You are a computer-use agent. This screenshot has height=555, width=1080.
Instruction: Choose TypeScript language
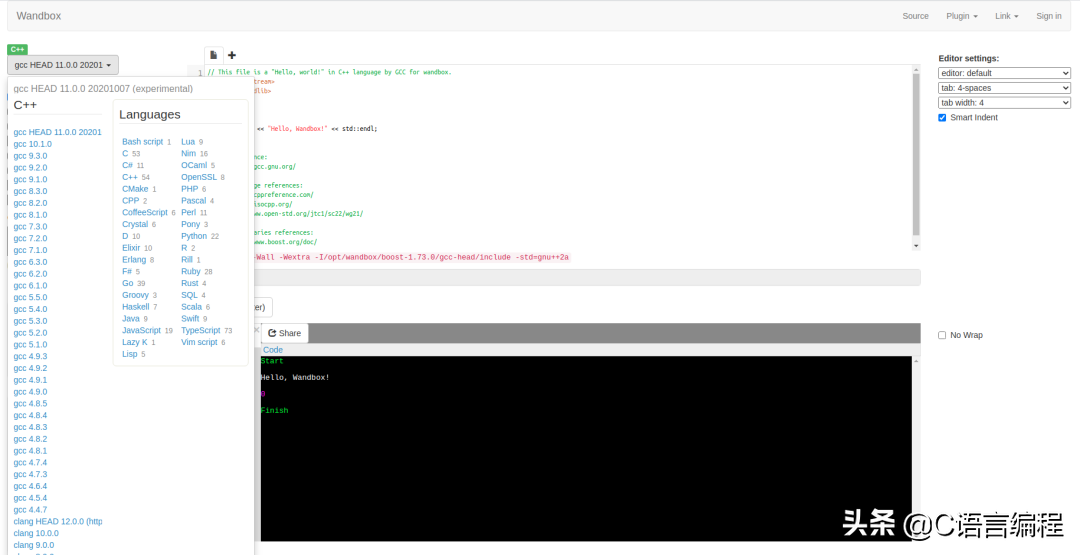point(200,331)
